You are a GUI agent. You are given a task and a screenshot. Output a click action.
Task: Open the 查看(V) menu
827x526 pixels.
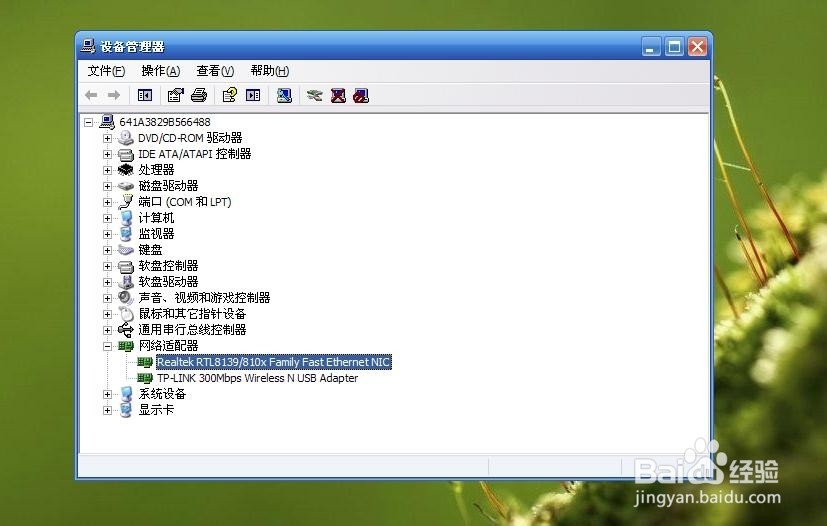click(215, 71)
